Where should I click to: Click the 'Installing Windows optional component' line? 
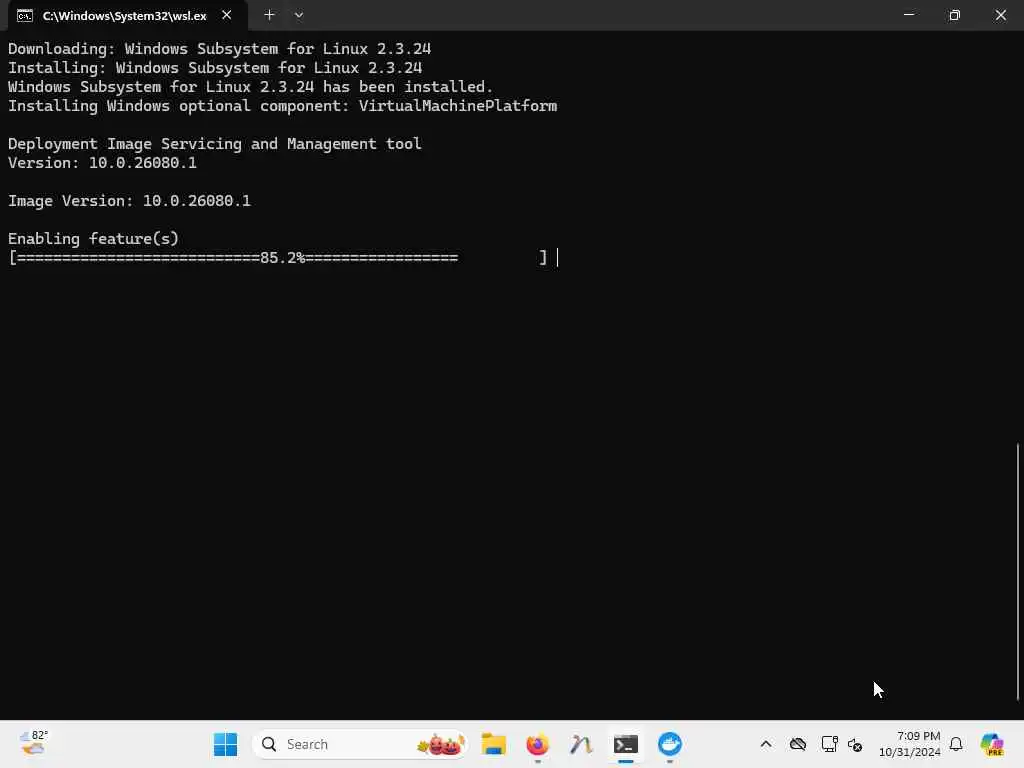283,106
